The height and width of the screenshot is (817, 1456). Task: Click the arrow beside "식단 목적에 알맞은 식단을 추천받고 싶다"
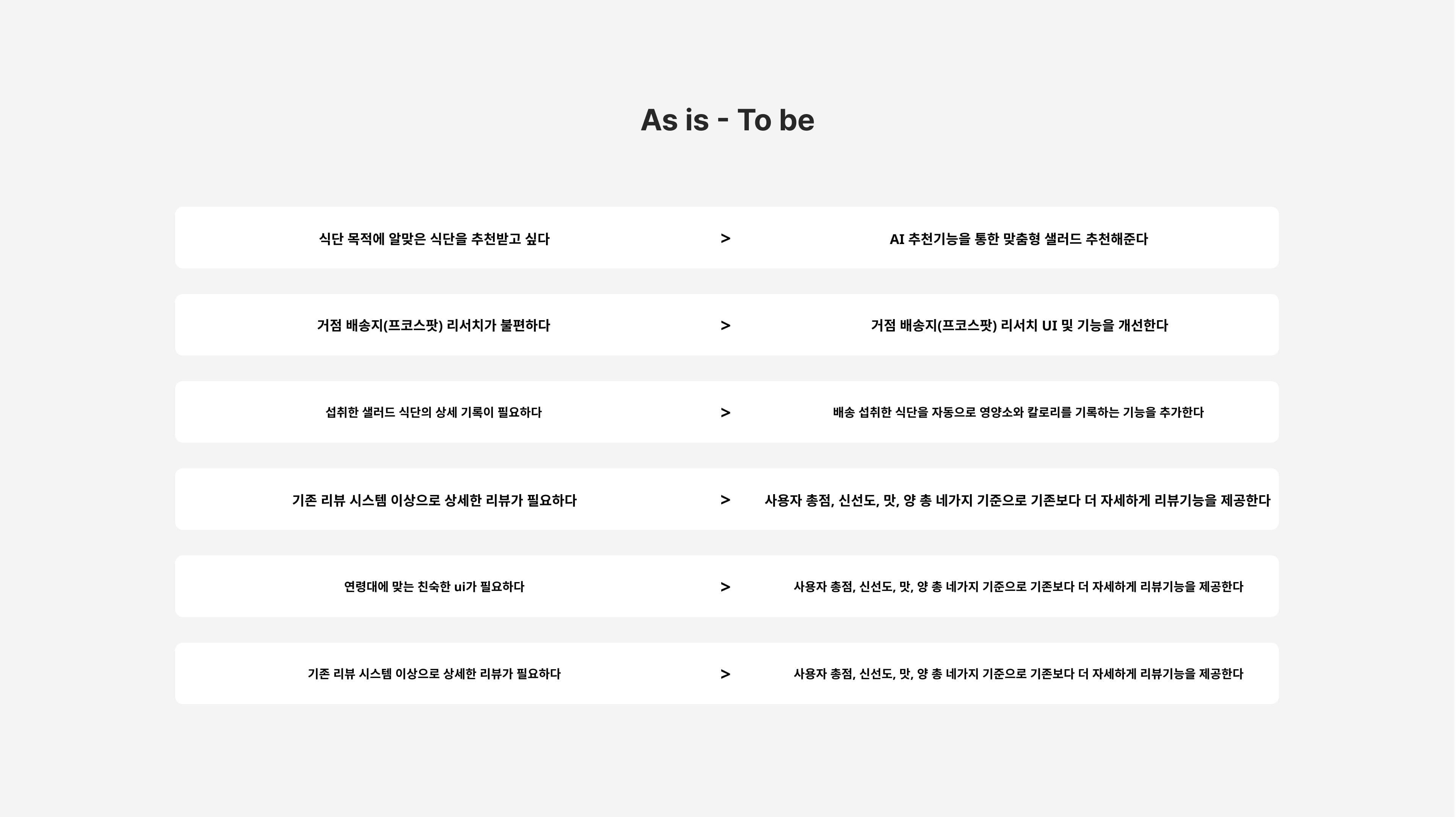[x=726, y=238]
